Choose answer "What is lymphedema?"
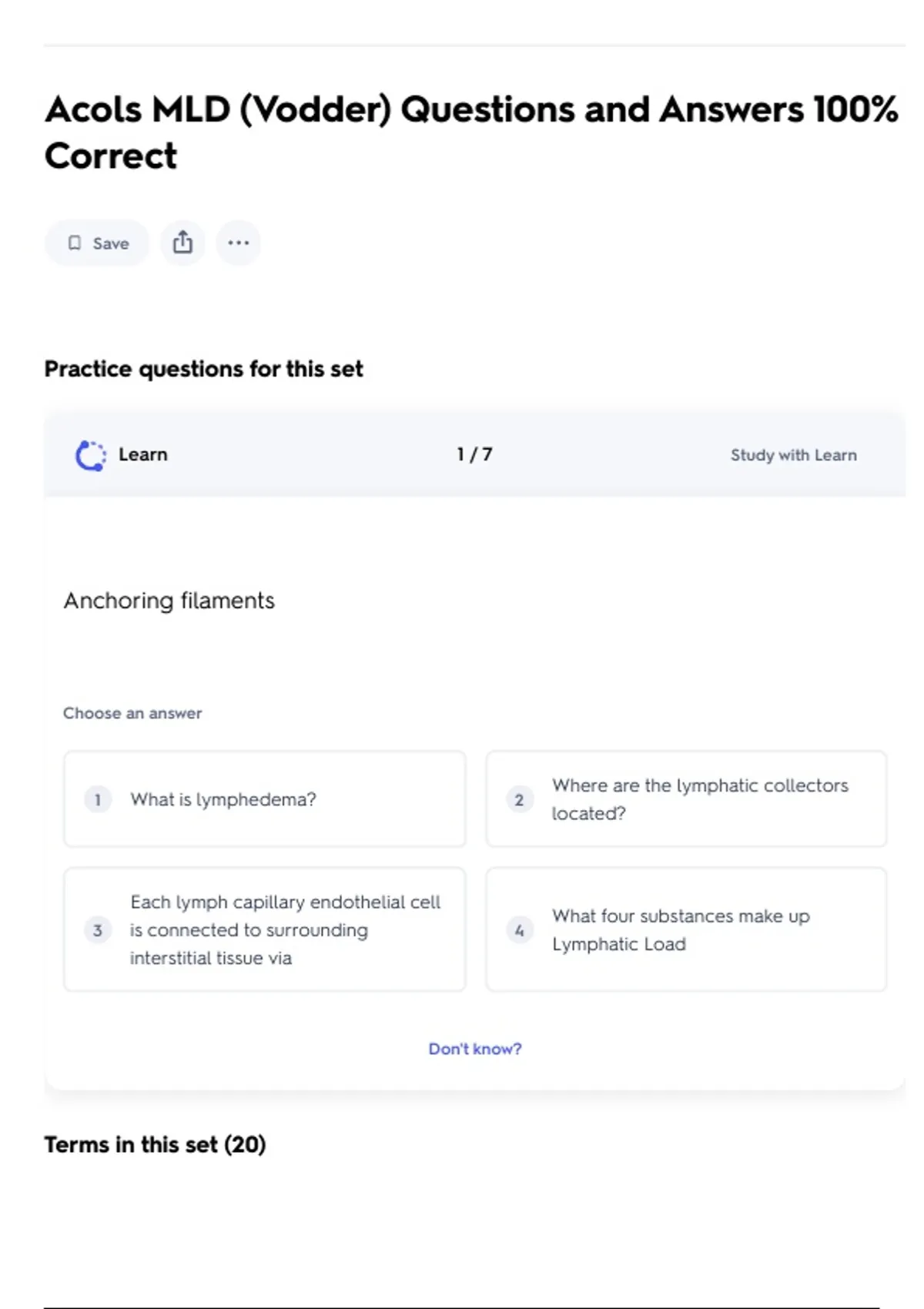 (223, 799)
